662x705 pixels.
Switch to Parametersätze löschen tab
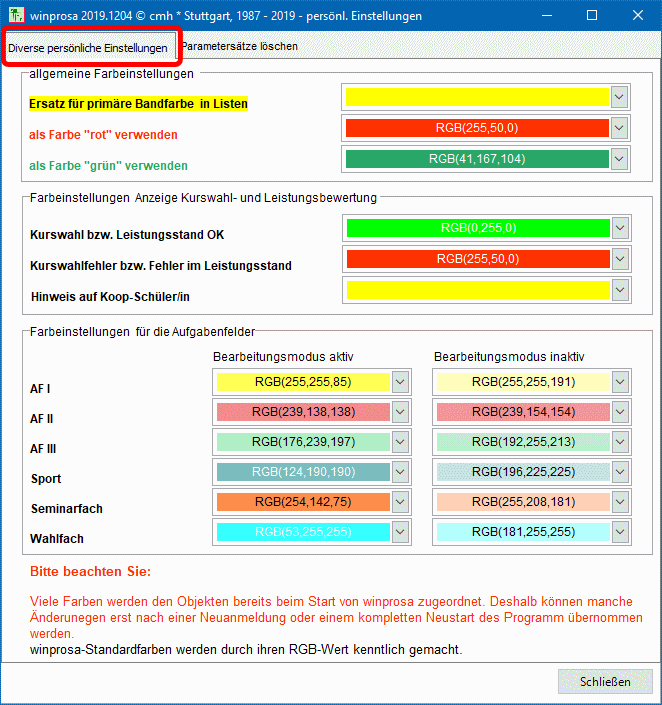[240, 47]
